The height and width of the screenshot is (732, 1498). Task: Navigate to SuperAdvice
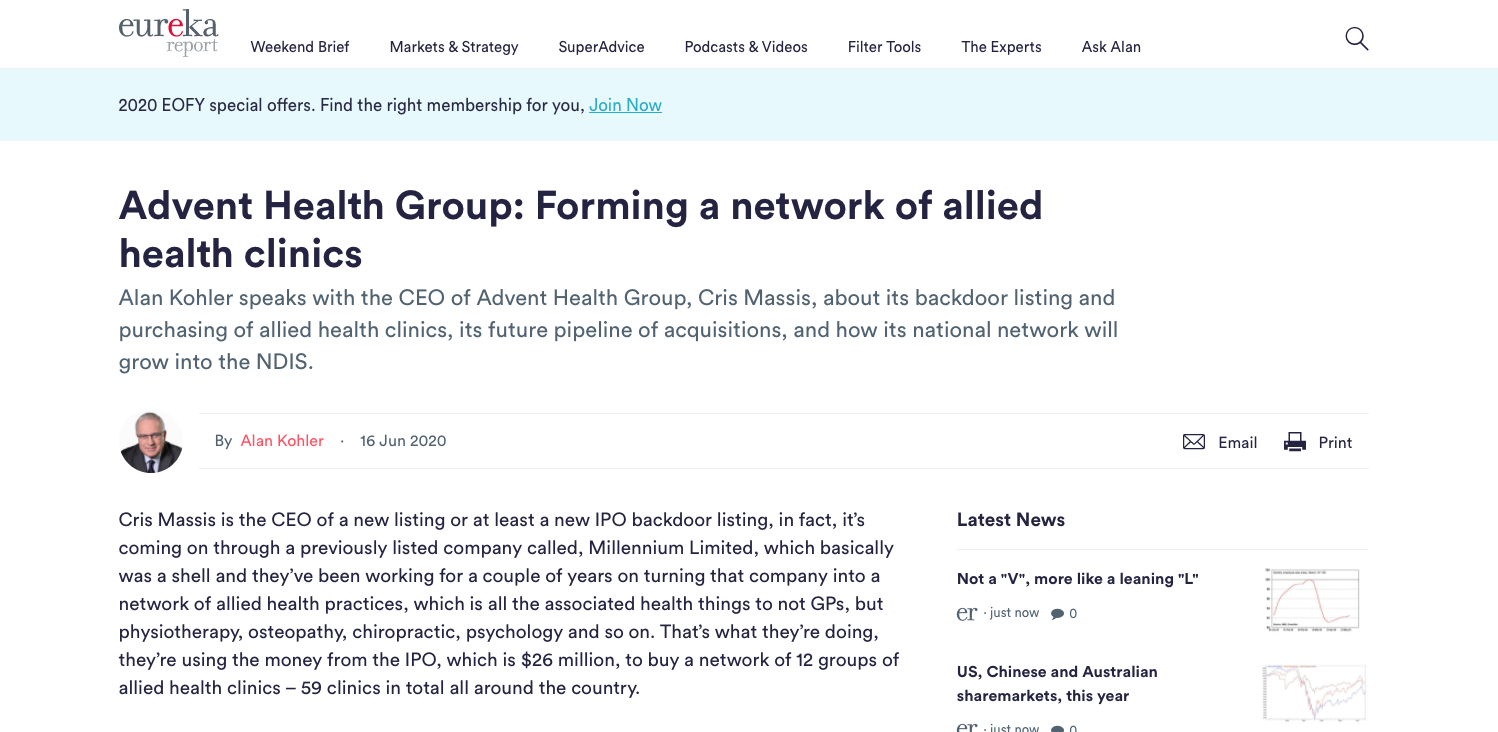point(601,47)
